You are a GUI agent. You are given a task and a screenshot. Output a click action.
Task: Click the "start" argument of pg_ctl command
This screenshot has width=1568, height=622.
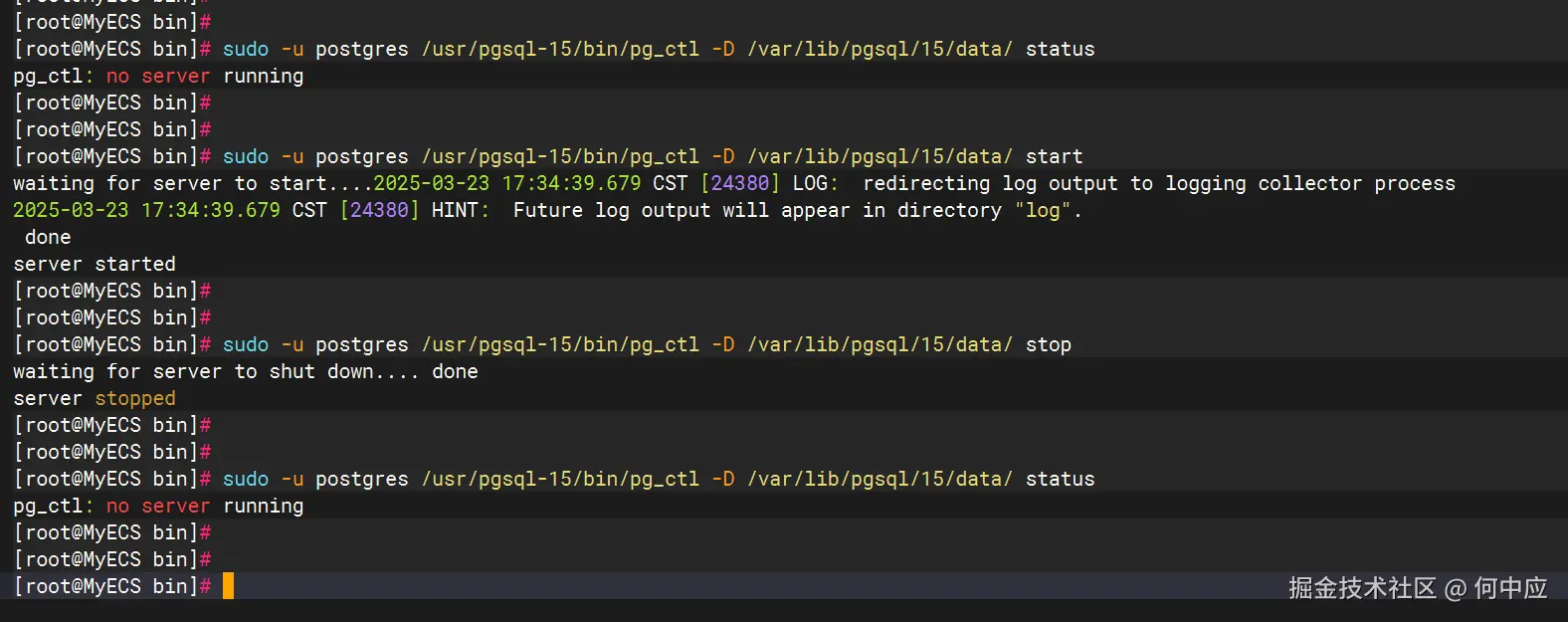[x=1054, y=156]
